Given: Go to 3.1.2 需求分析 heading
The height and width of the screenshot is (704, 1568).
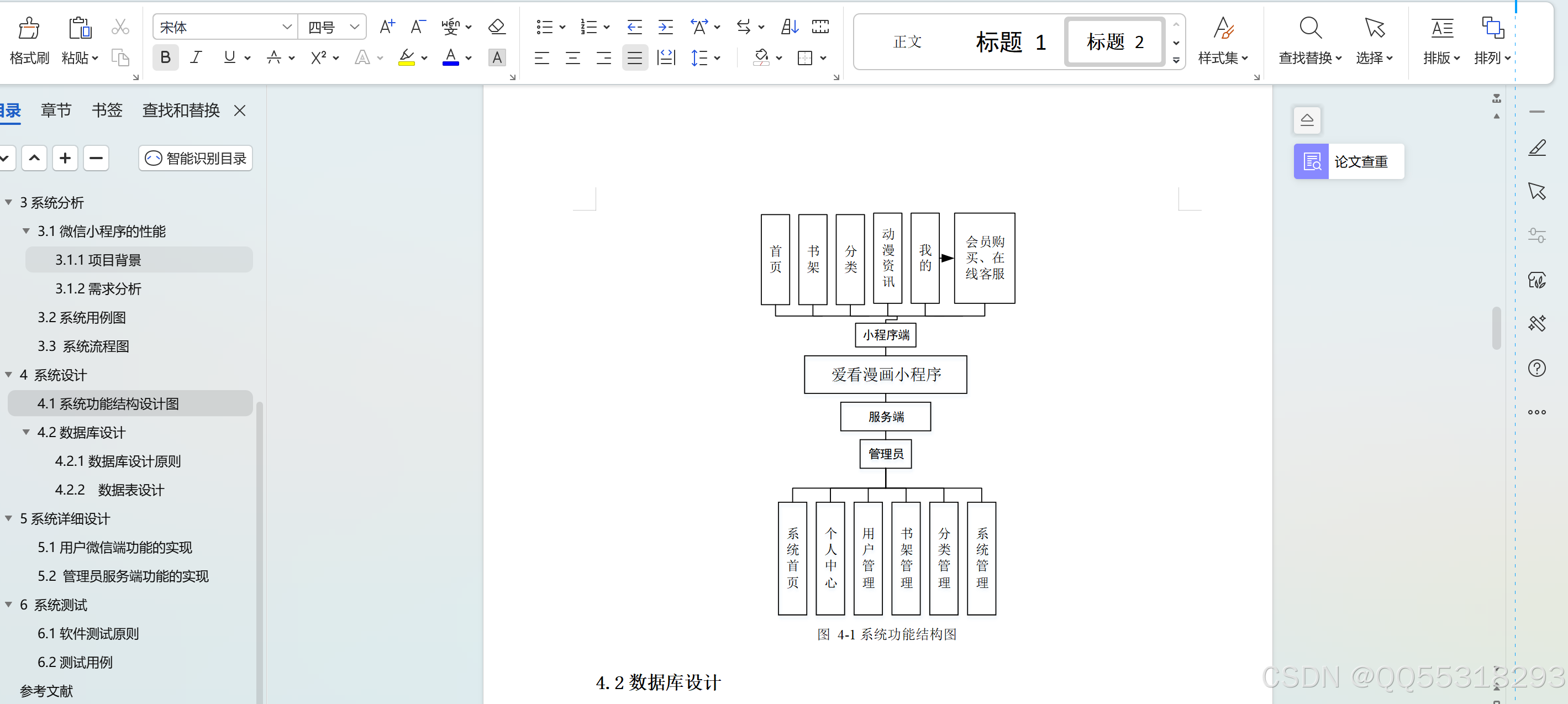Looking at the screenshot, I should point(98,288).
